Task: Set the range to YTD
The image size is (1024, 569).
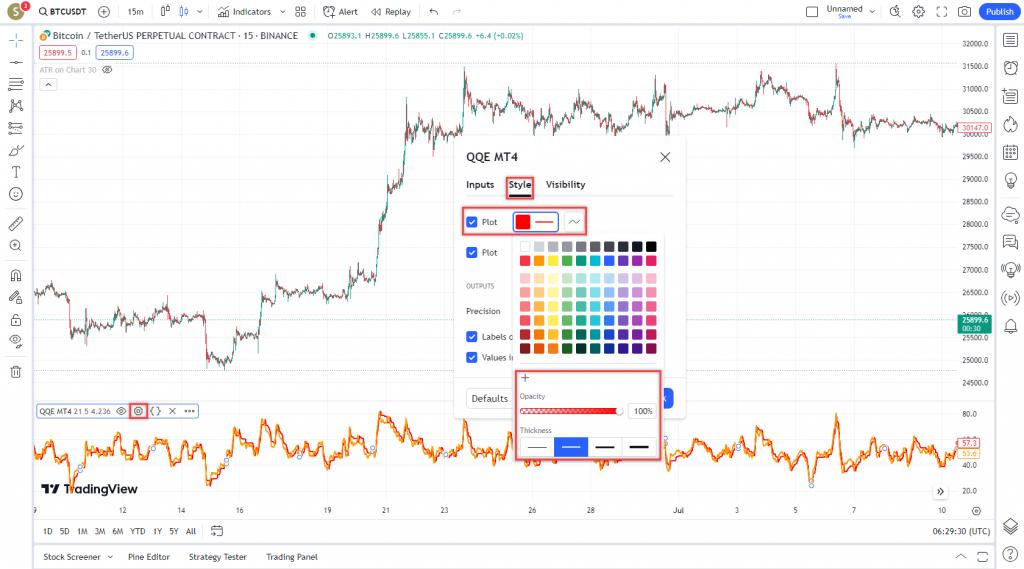Action: 138,532
